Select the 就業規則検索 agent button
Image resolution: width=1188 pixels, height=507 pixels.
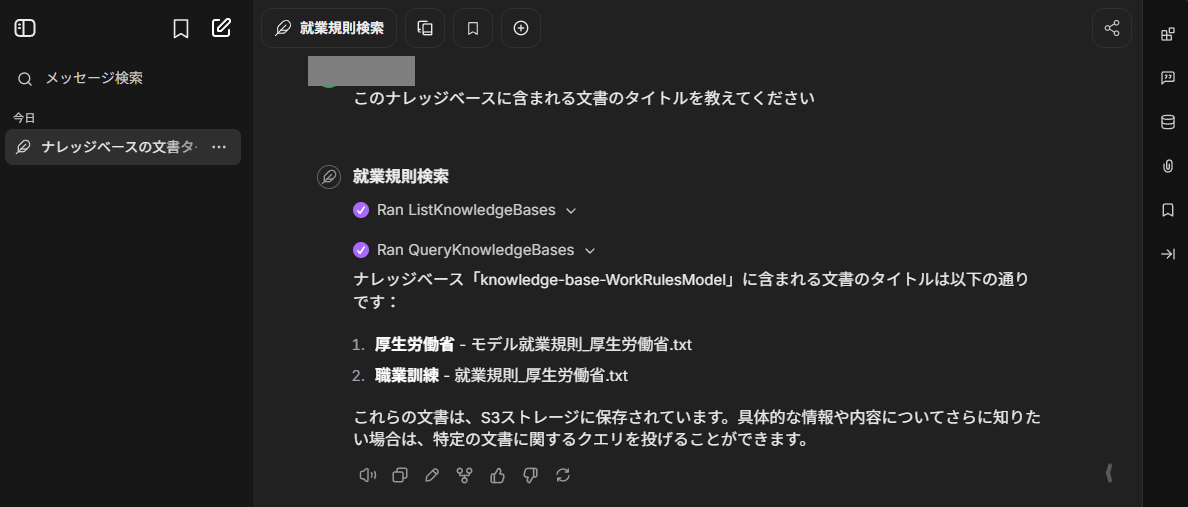(329, 28)
